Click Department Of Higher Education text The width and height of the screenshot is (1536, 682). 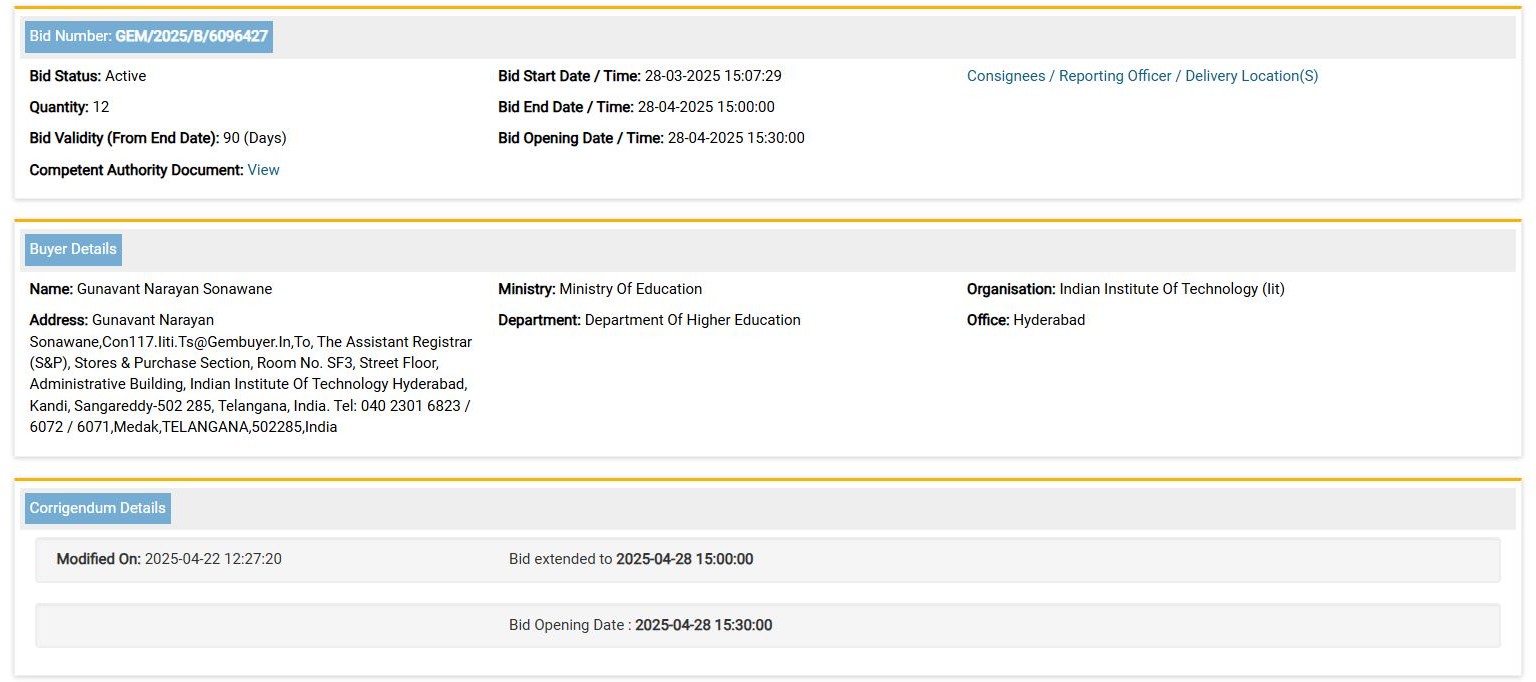click(649, 320)
